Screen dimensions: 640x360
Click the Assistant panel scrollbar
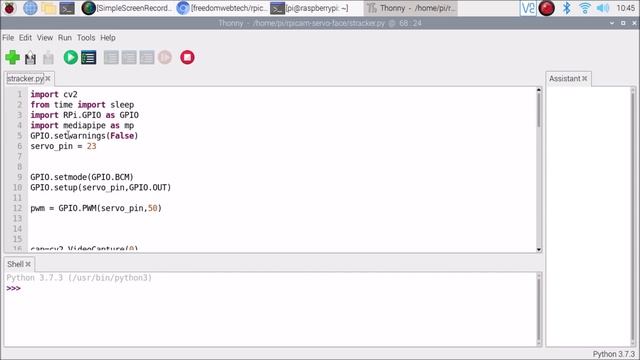pos(633,216)
